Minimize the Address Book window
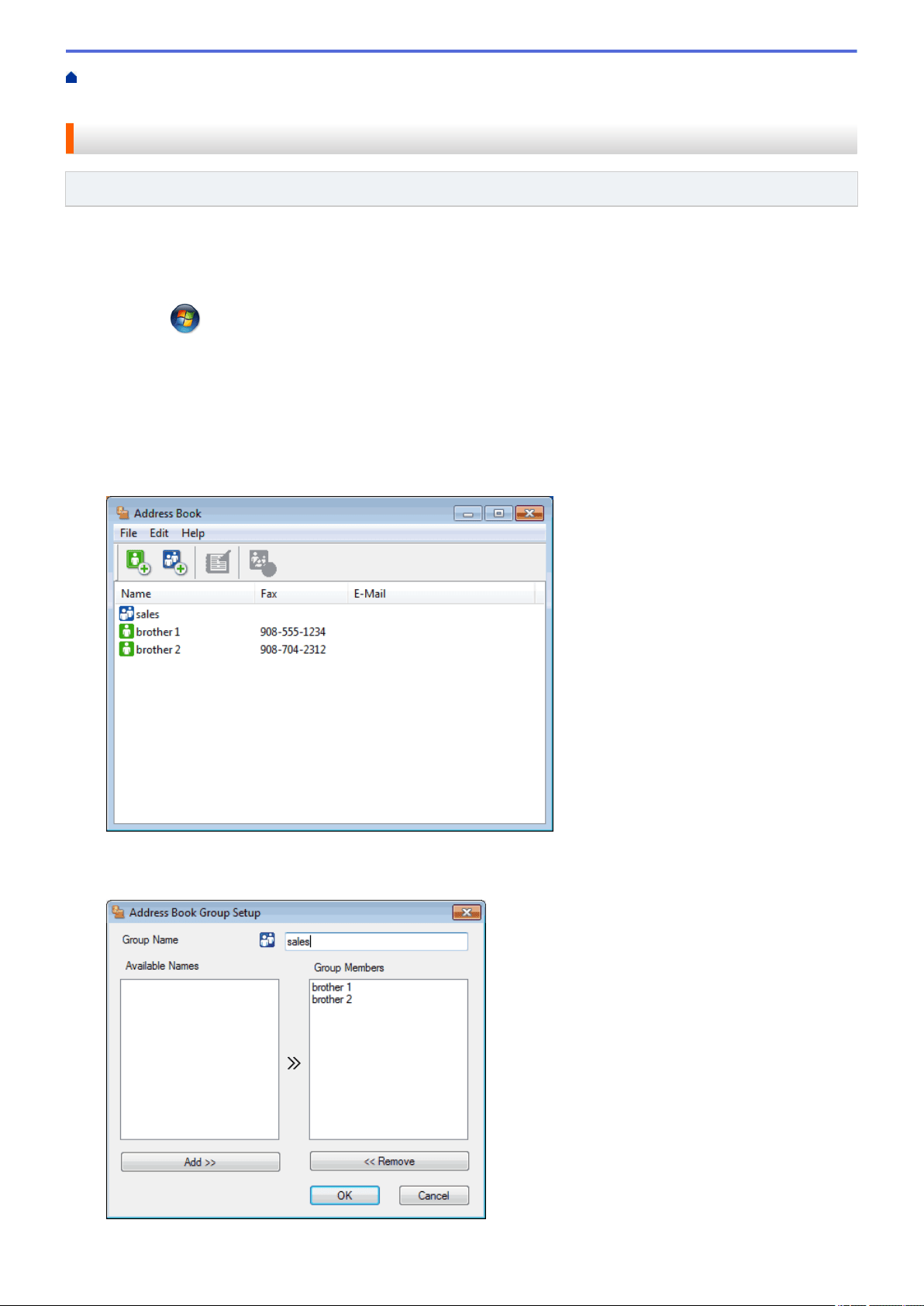 pyautogui.click(x=468, y=513)
